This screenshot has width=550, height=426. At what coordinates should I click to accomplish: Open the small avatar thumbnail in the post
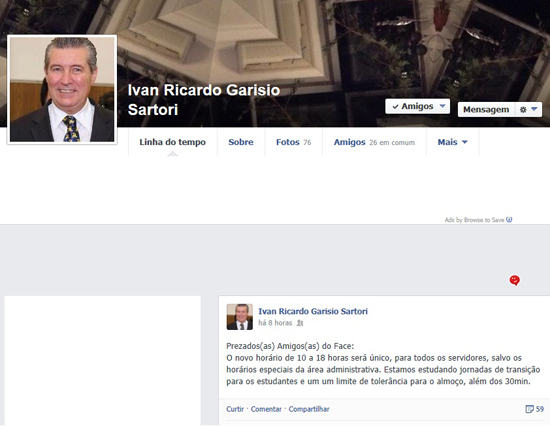point(240,317)
